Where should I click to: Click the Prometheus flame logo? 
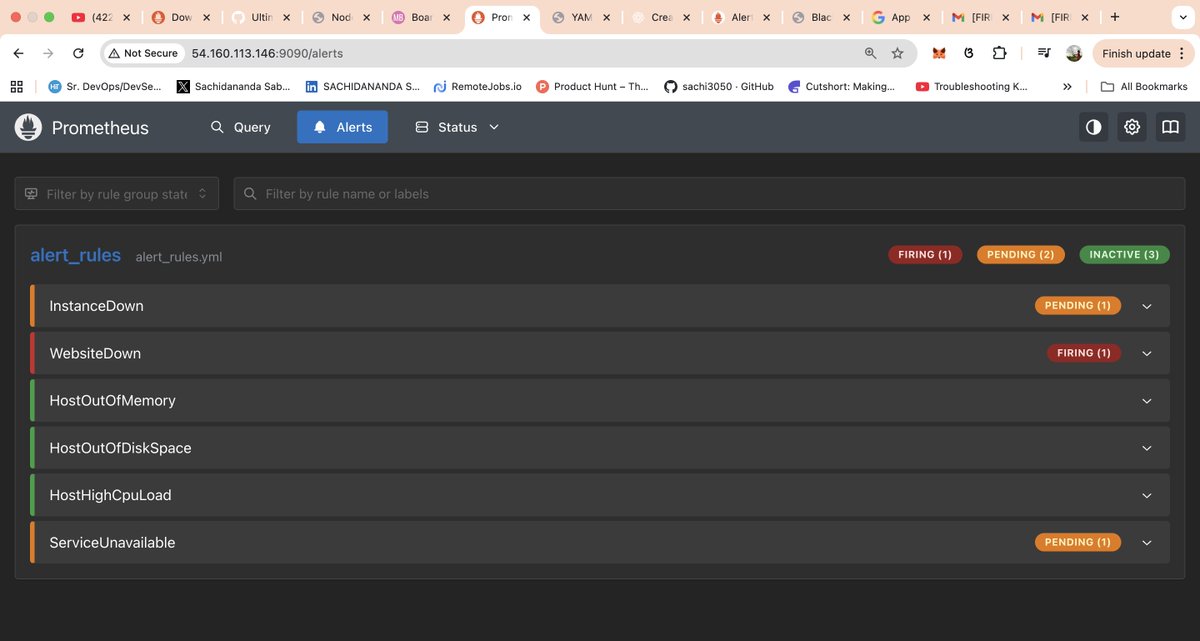28,127
